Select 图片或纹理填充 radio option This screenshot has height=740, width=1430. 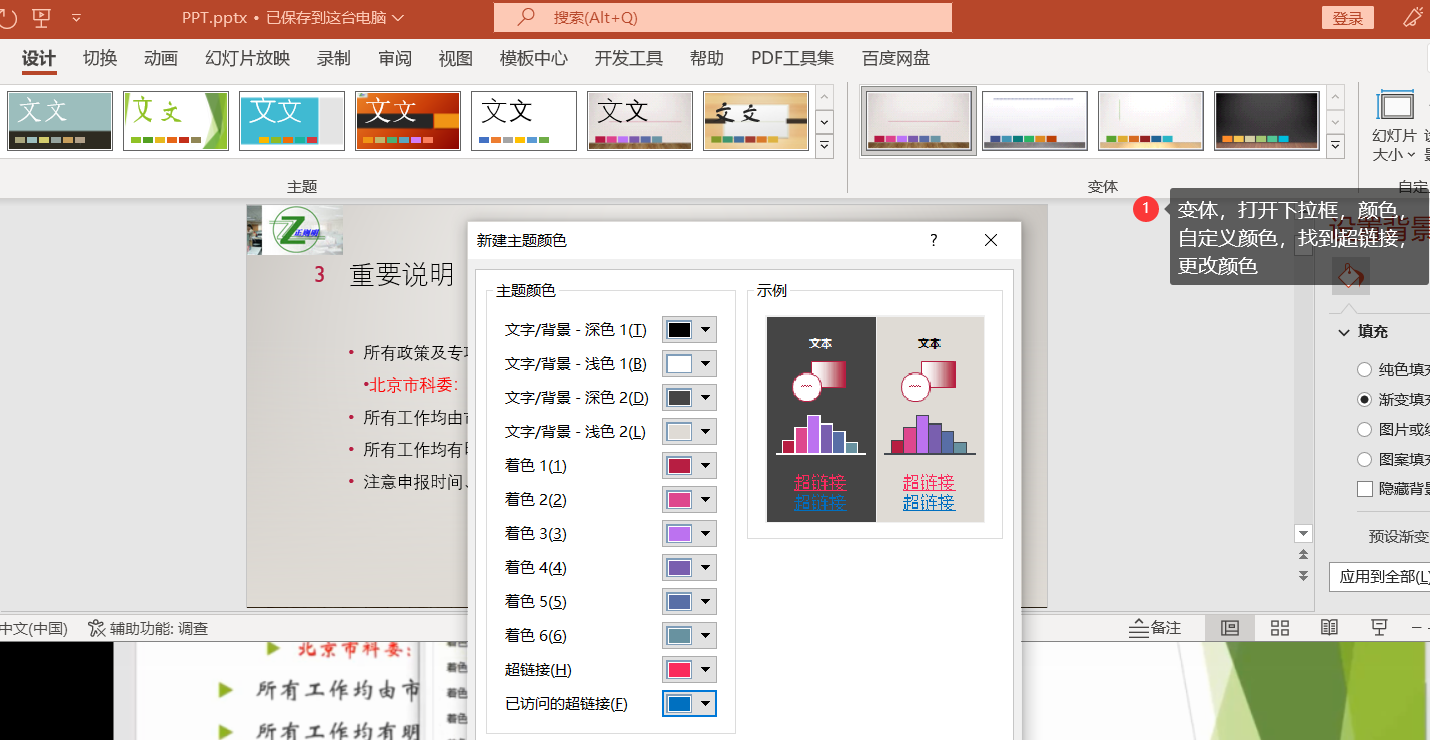pyautogui.click(x=1364, y=429)
